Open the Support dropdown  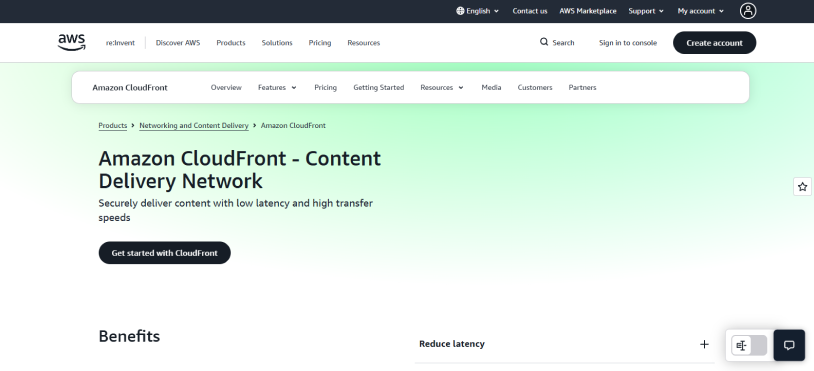pyautogui.click(x=646, y=11)
